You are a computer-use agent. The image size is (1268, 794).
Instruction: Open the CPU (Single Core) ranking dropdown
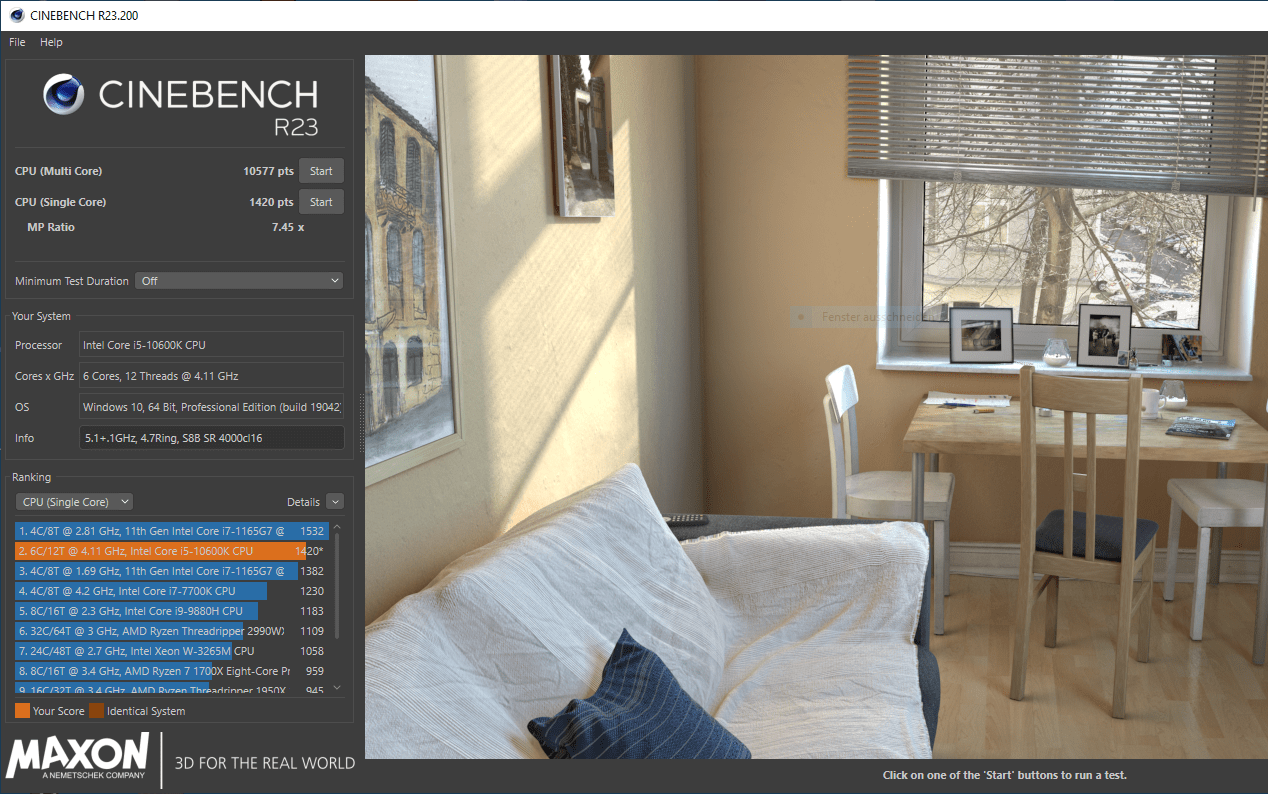point(74,502)
